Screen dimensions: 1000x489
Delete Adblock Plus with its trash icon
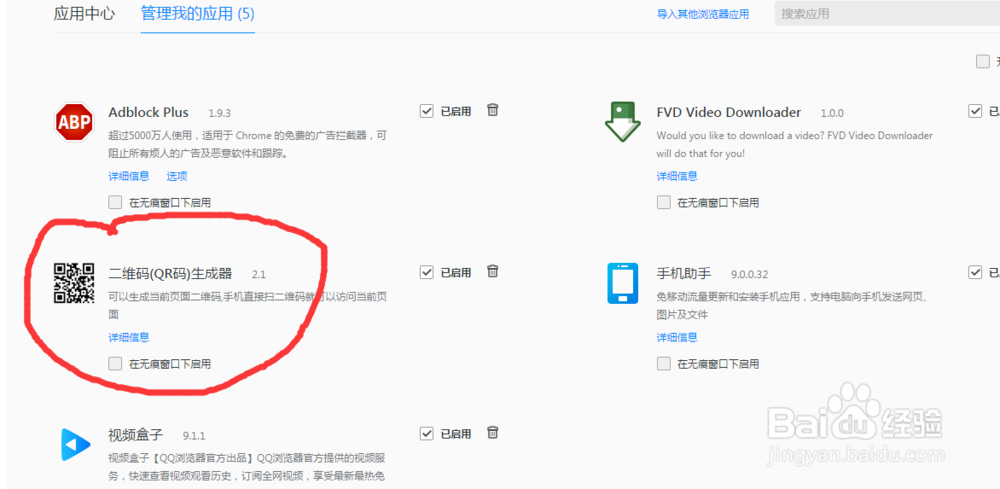492,110
